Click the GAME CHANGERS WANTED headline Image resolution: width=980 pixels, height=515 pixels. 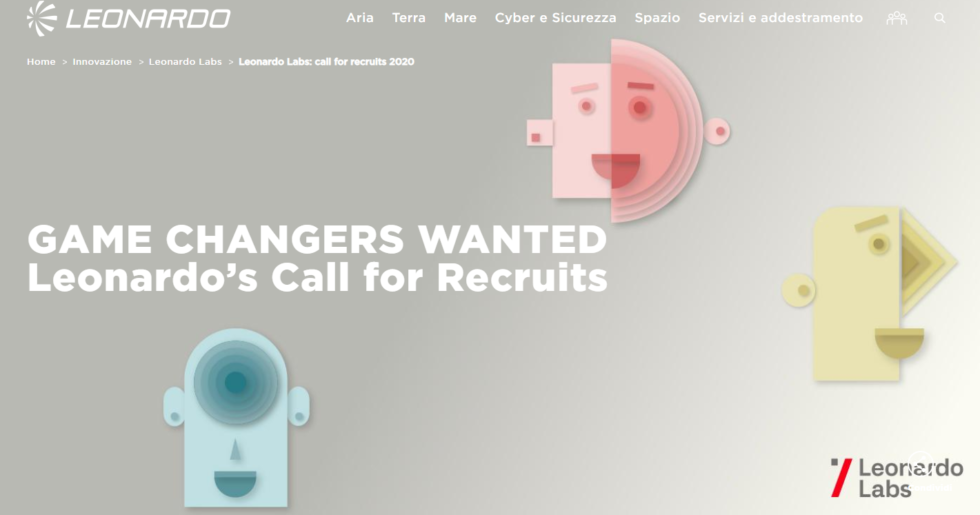tap(317, 239)
